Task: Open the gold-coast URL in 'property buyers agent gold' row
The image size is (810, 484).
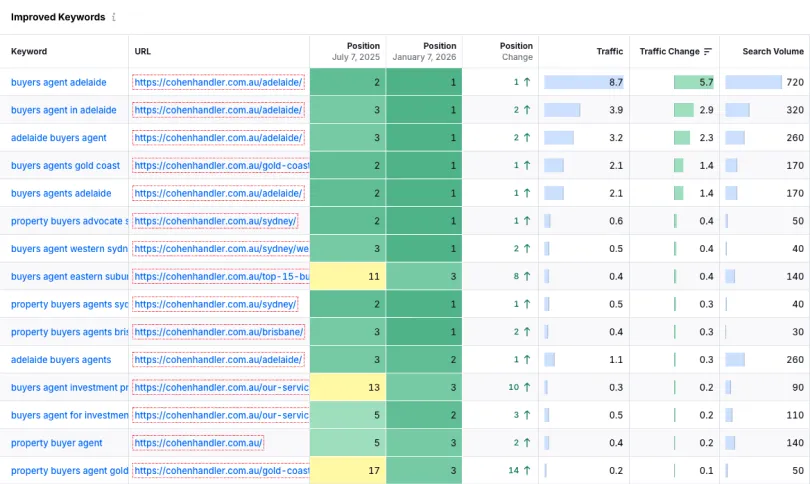Action: point(221,471)
